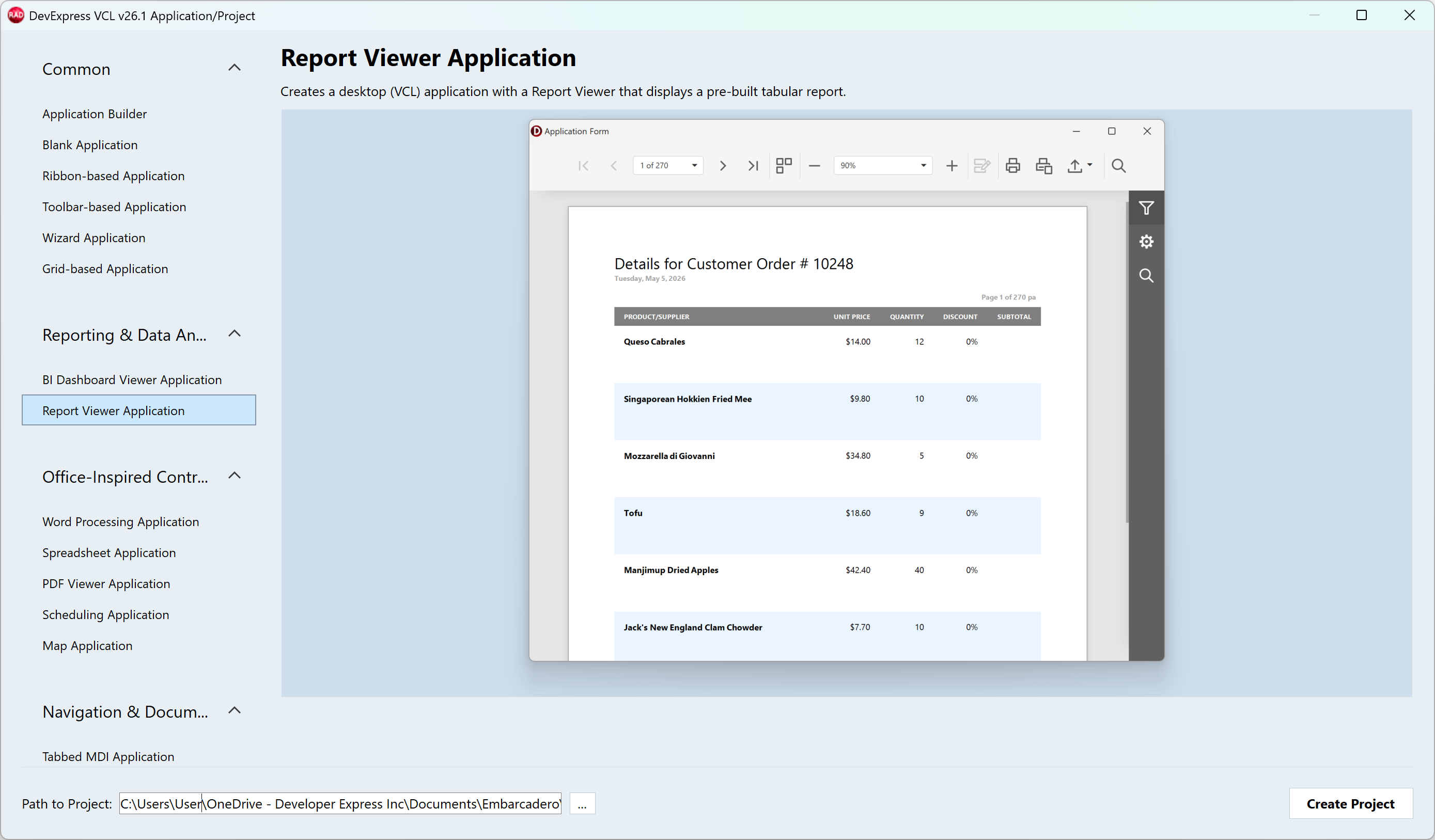Collapse the Common section
1435x840 pixels.
(x=234, y=68)
